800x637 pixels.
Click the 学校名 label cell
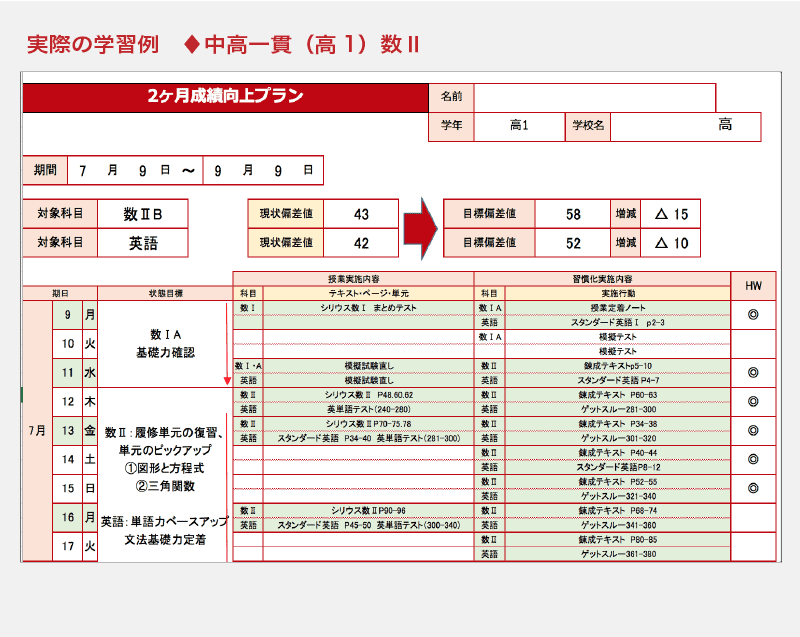click(588, 126)
